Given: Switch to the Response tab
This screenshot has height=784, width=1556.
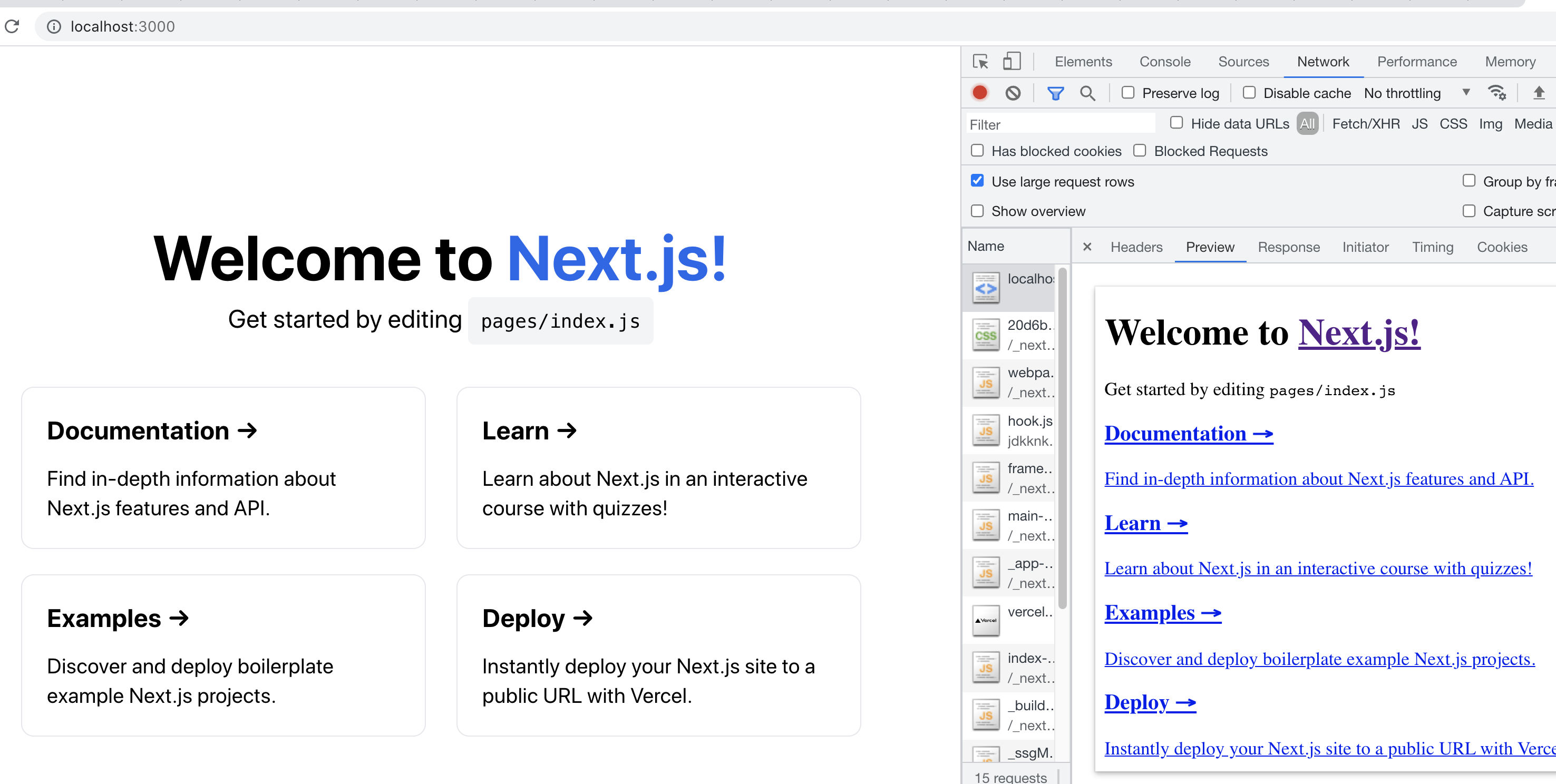Looking at the screenshot, I should pos(1289,247).
